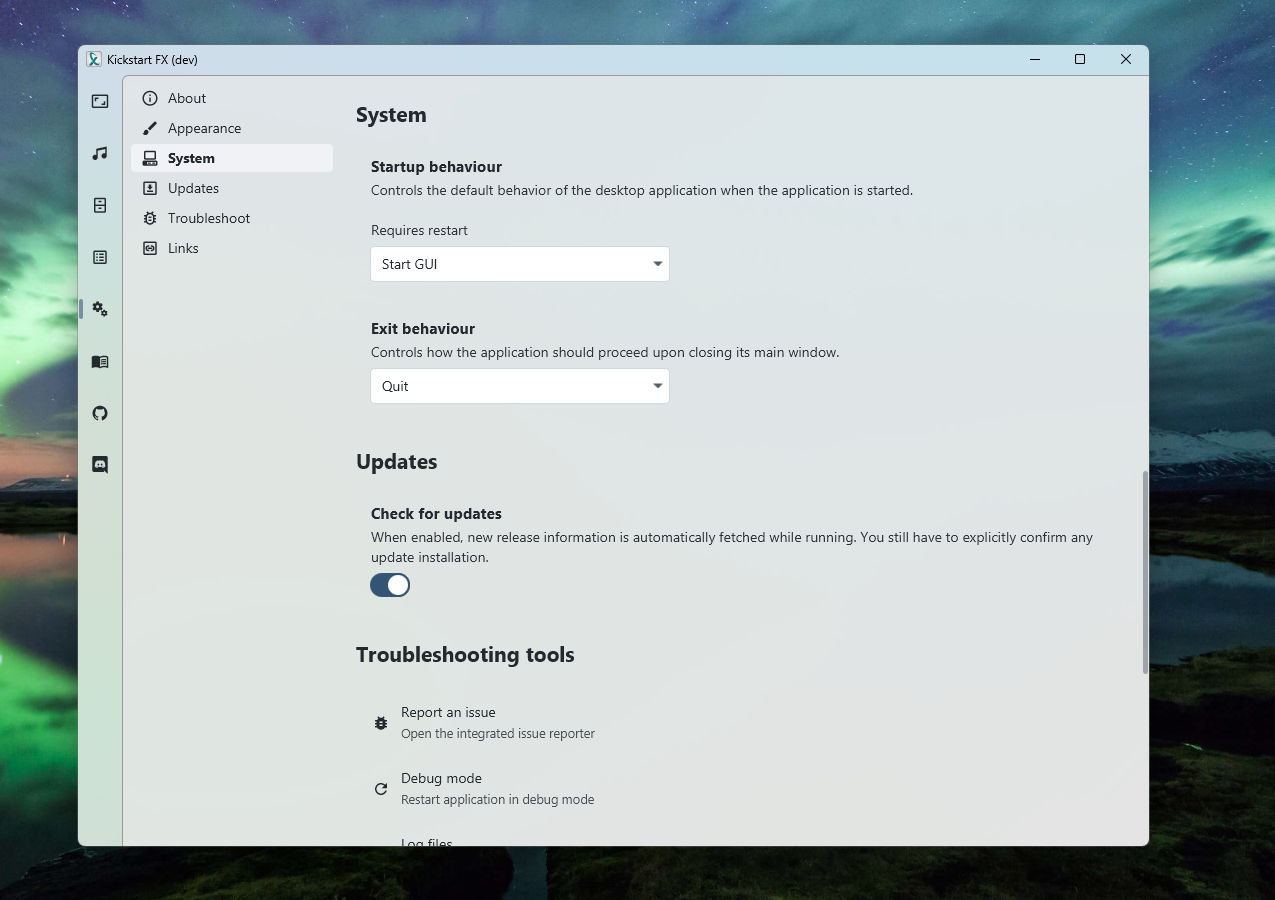Select the settings gears sidebar icon
The width and height of the screenshot is (1275, 900).
100,309
